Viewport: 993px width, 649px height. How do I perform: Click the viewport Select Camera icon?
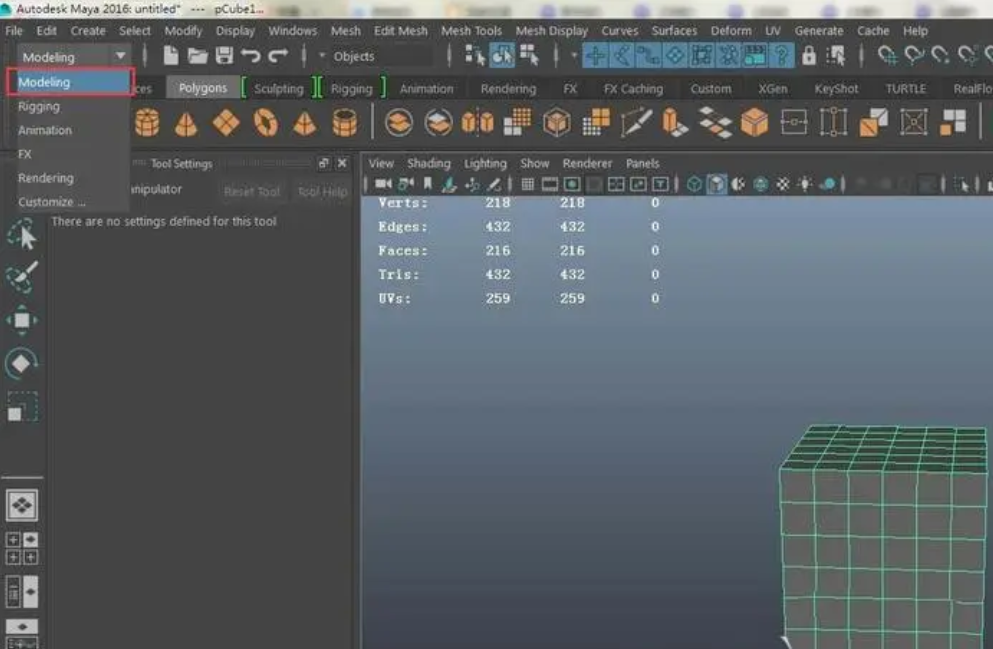[x=383, y=184]
